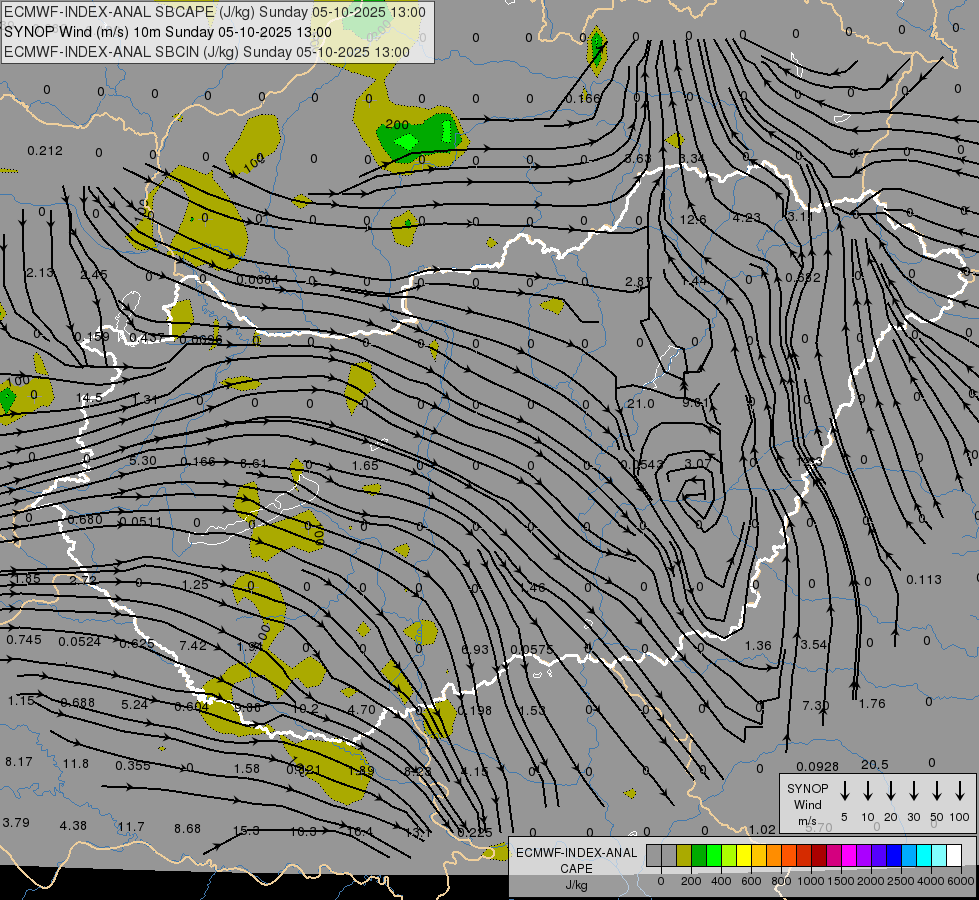The height and width of the screenshot is (900, 979).
Task: Click the 1.36 value on the map
Action: [759, 646]
